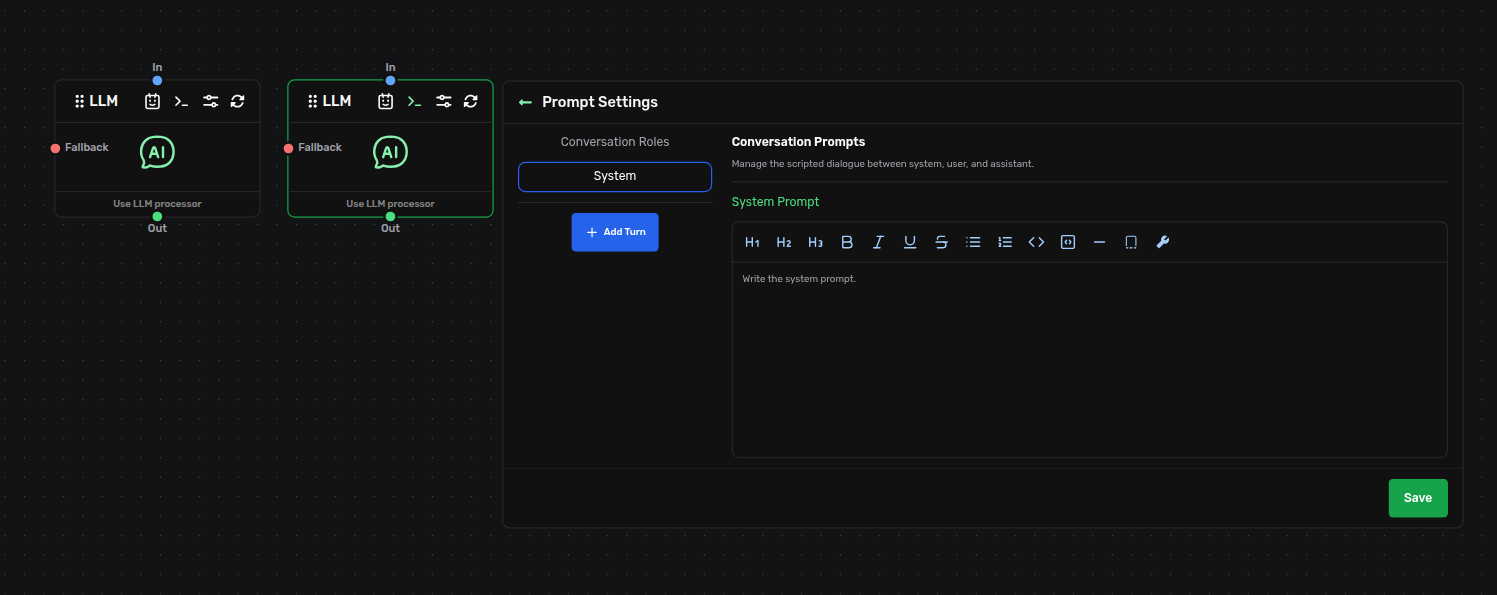Click the green prompt terminal icon on the selected node

[x=414, y=101]
